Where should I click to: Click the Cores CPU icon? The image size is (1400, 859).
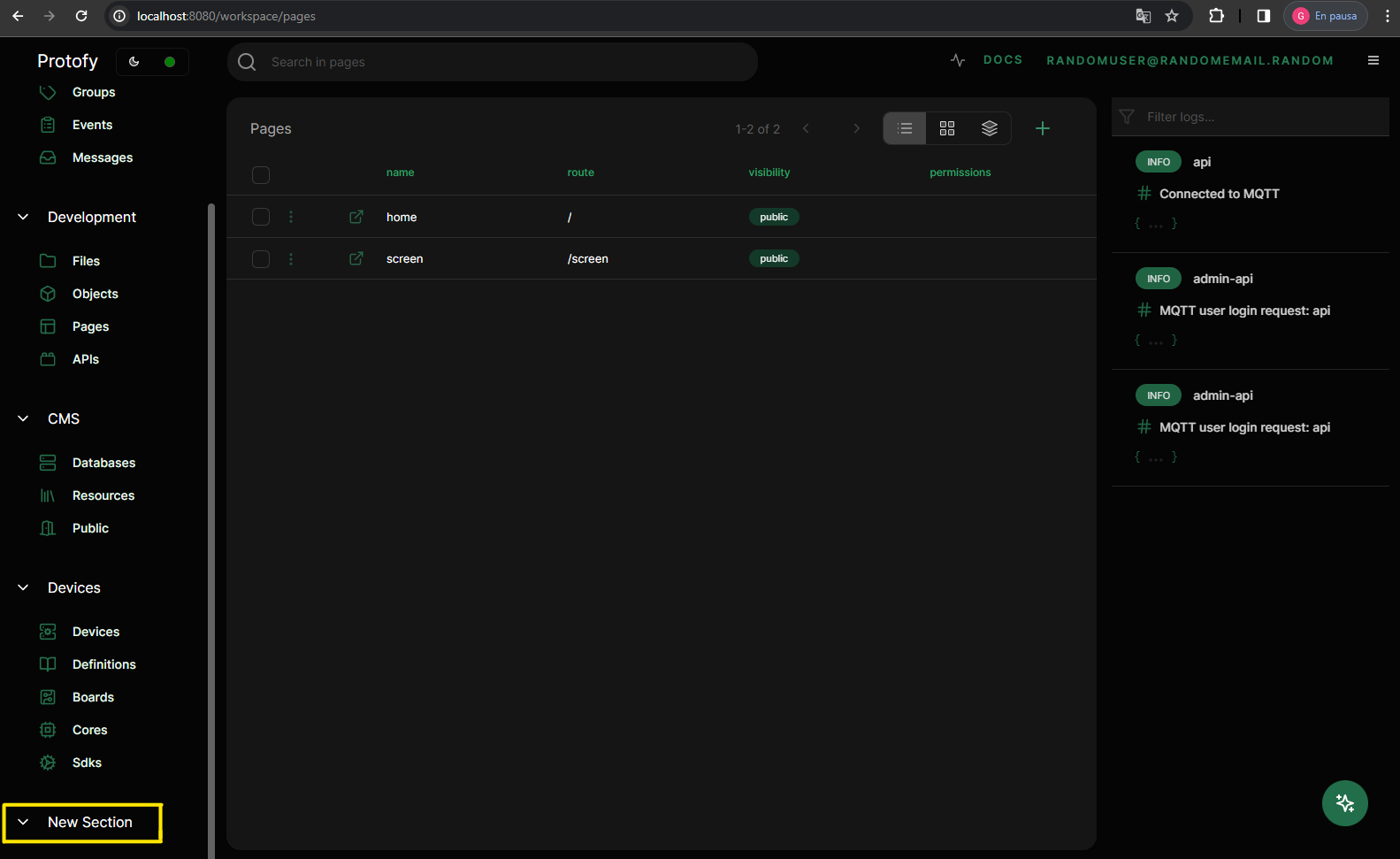pyautogui.click(x=48, y=730)
